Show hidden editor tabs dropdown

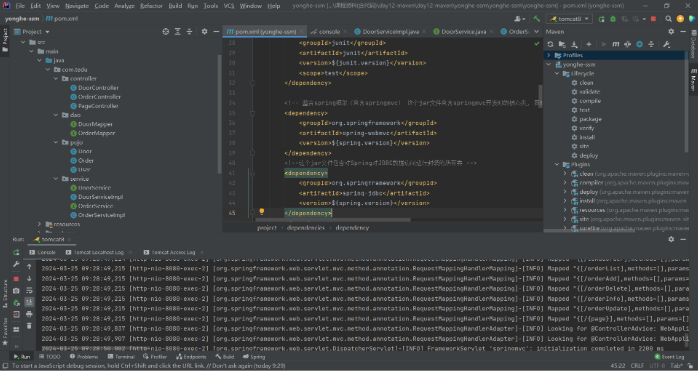536,32
